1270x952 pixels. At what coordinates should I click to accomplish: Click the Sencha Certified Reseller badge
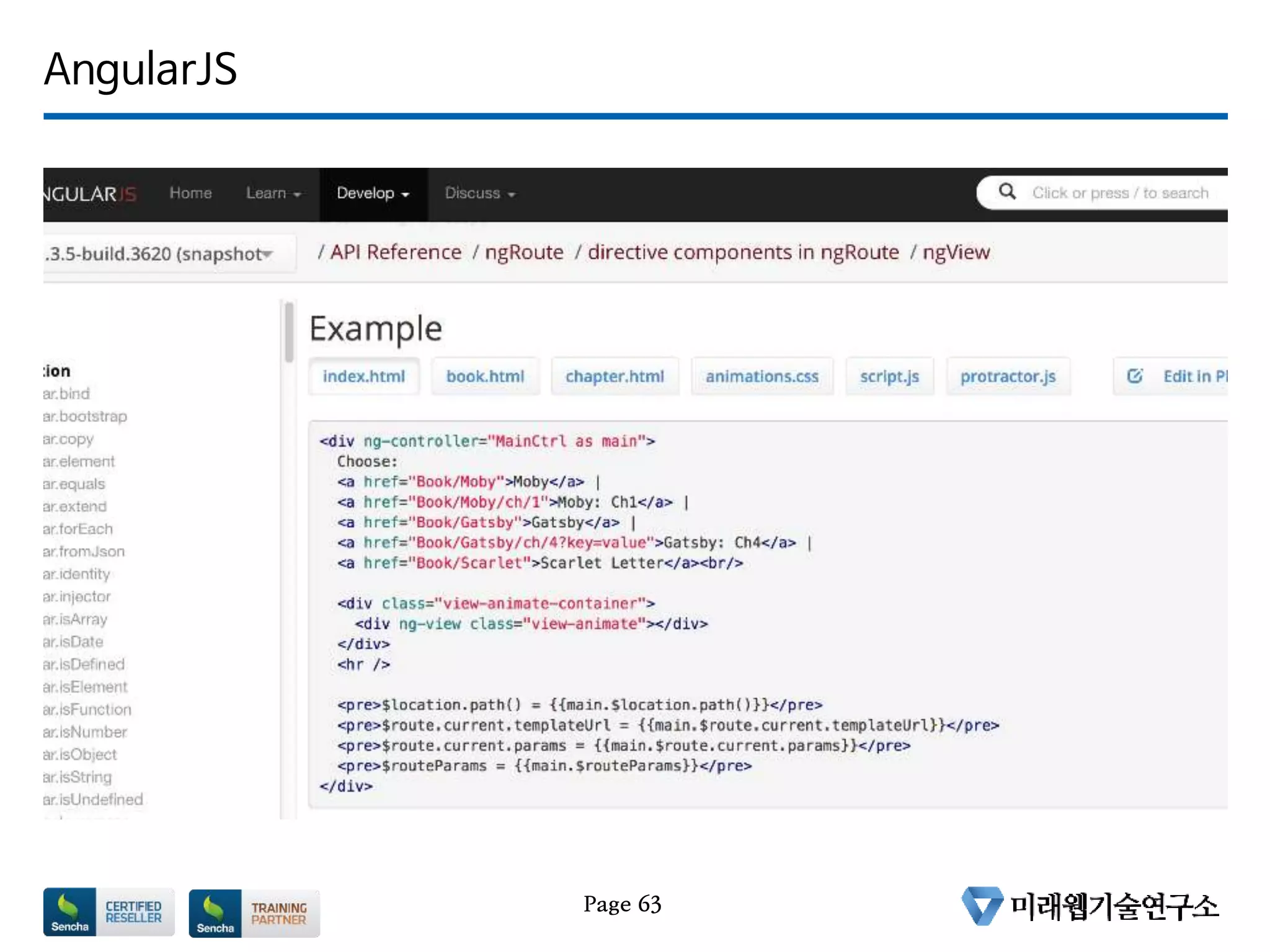point(109,912)
